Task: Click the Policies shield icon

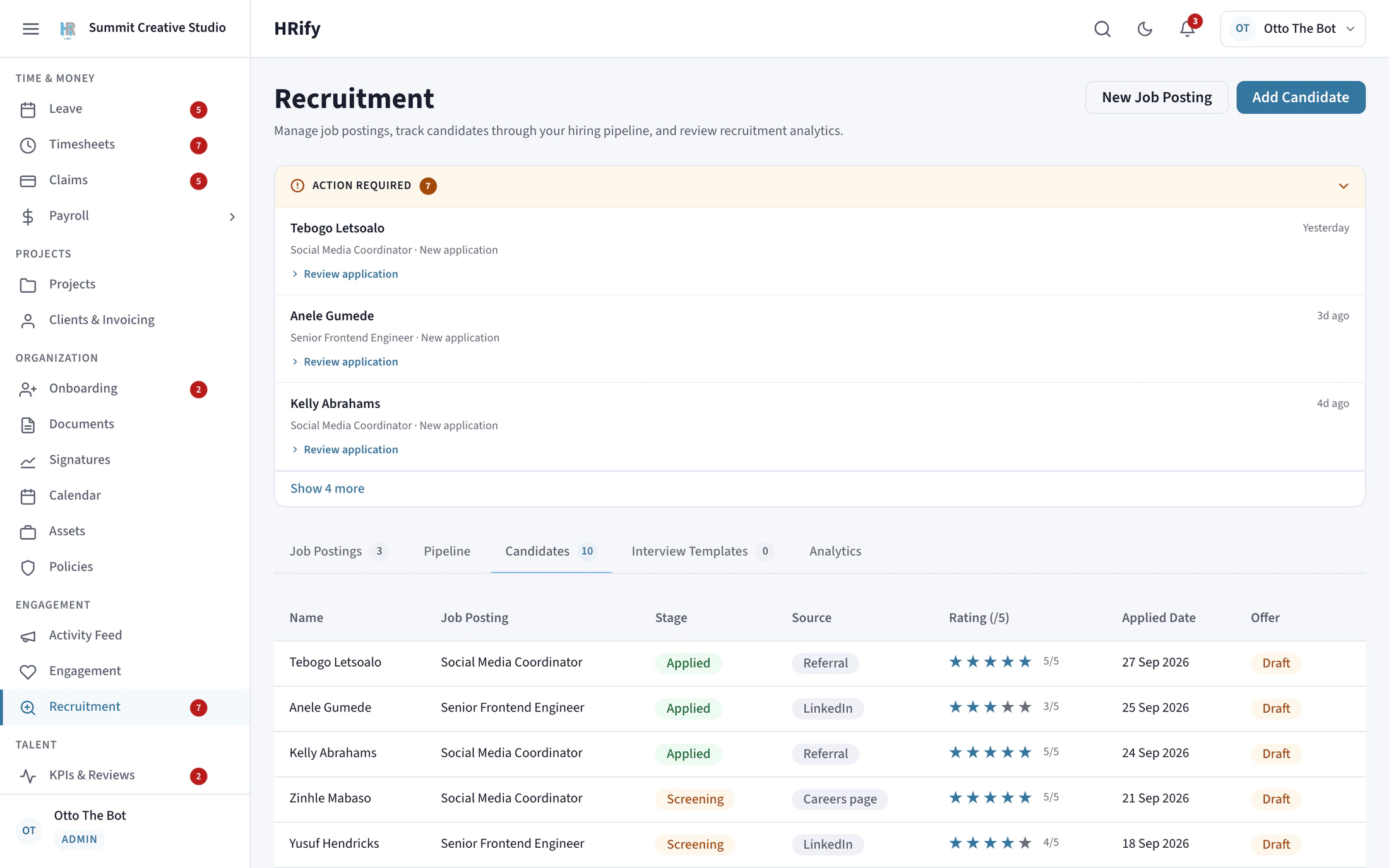Action: (28, 568)
